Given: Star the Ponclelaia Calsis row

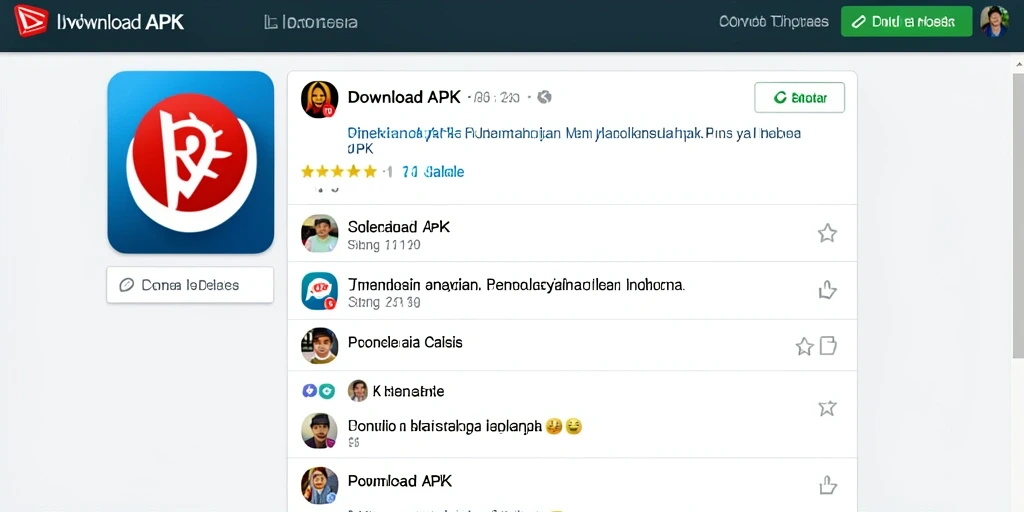Looking at the screenshot, I should point(805,346).
